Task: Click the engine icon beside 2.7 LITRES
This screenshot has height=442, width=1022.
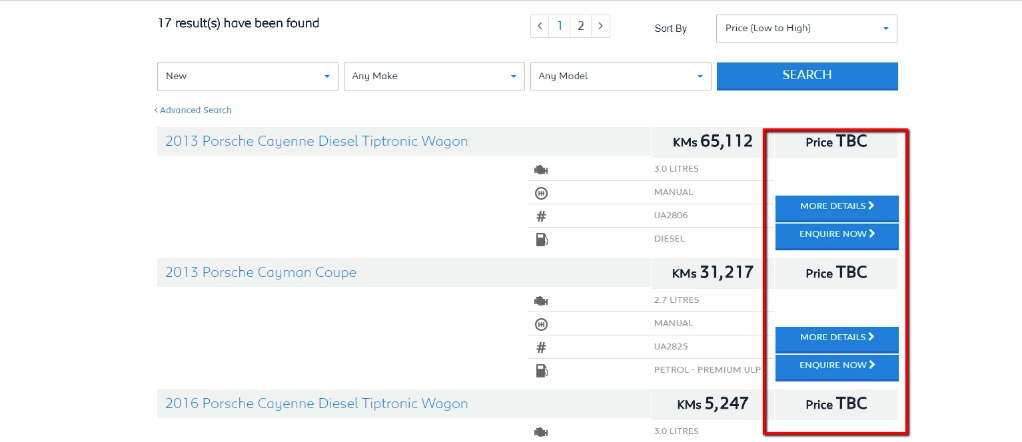Action: coord(541,301)
